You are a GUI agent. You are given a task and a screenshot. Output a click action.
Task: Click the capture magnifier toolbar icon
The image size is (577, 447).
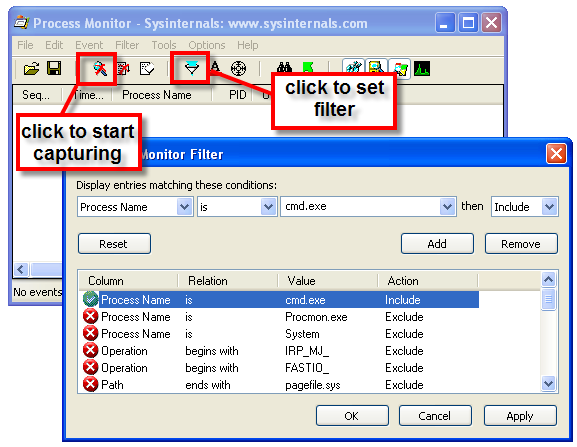pos(99,68)
